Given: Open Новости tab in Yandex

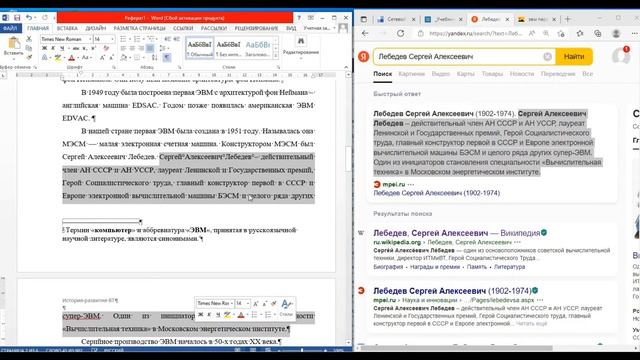Looking at the screenshot, I should [x=522, y=74].
